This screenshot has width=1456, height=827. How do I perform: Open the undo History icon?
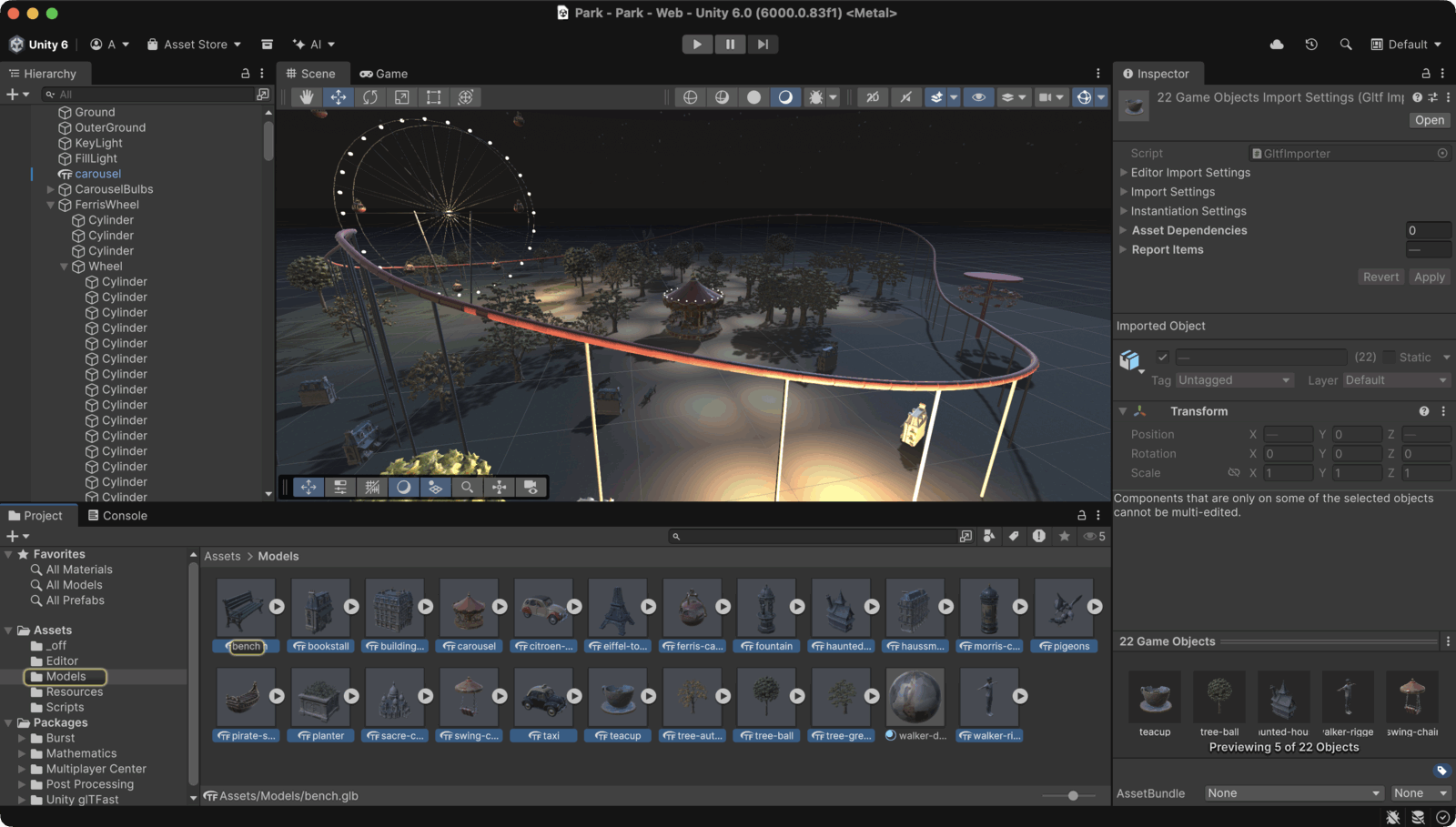click(x=1311, y=45)
